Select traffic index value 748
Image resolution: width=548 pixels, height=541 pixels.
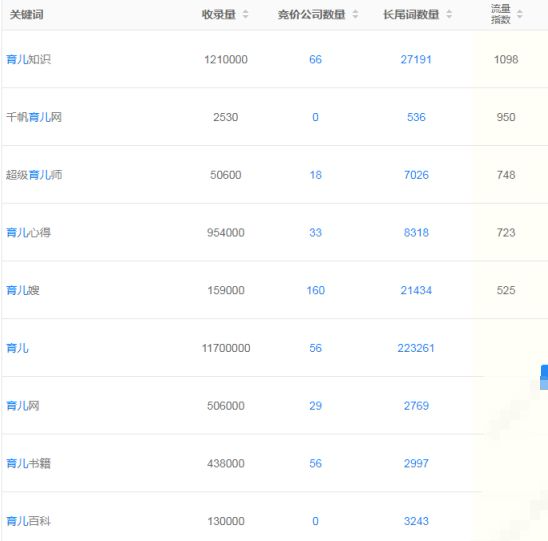pos(506,175)
